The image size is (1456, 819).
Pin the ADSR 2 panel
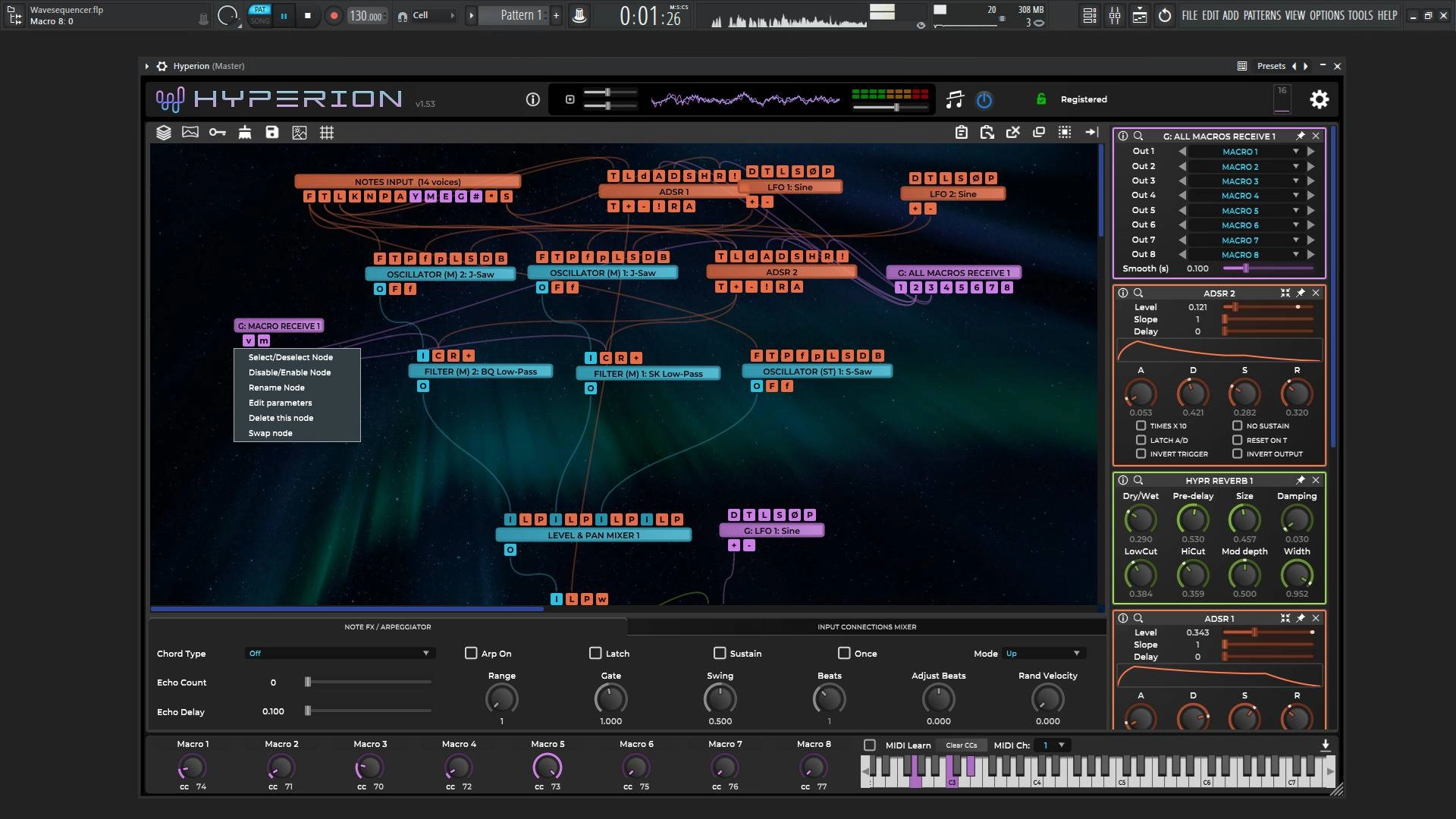1301,293
